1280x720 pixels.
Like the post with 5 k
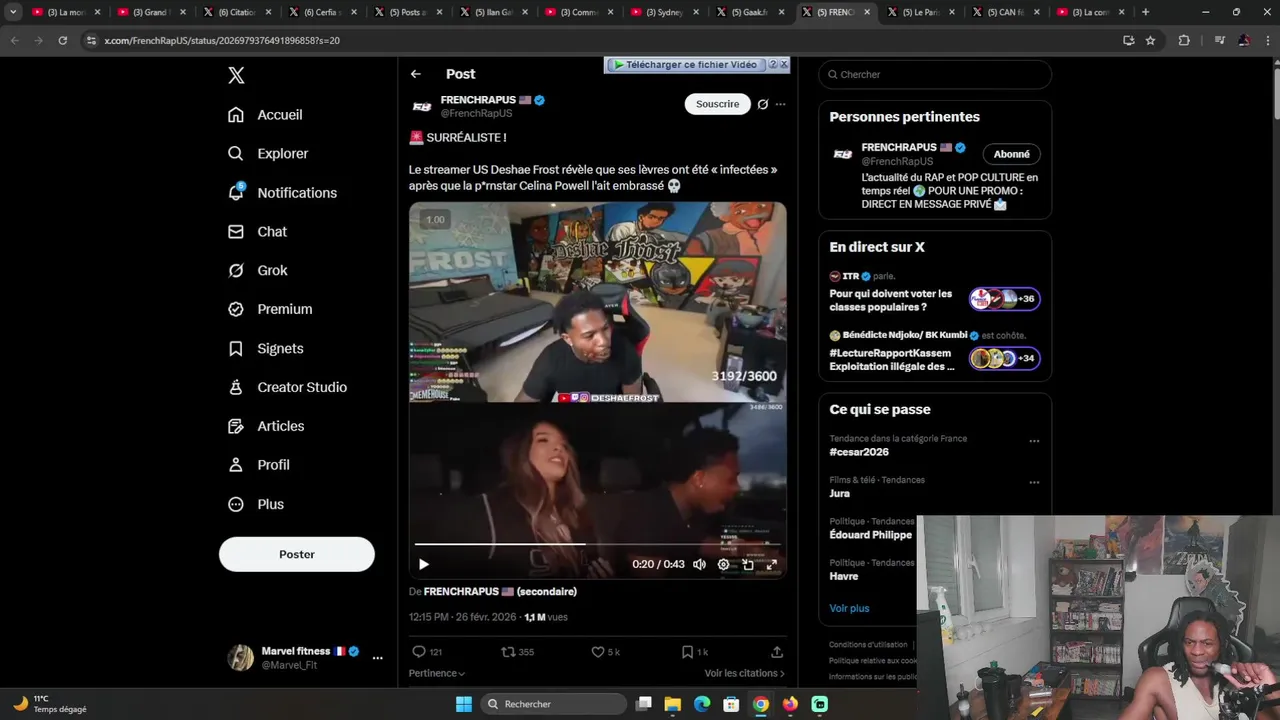coord(605,652)
